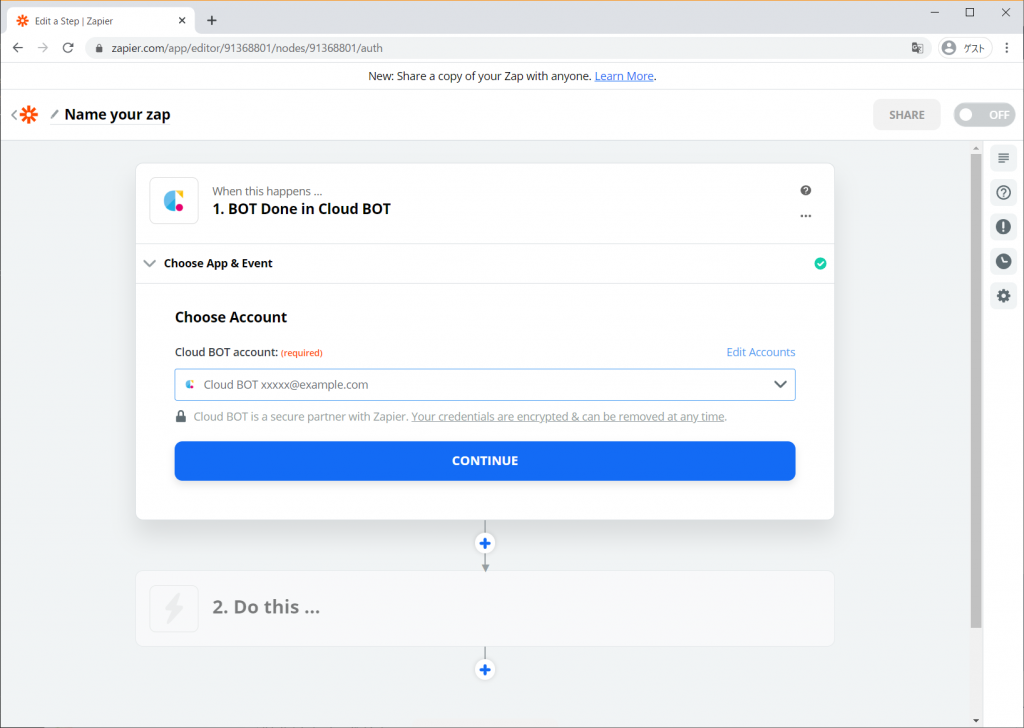Open the translate page icon in address bar
Screen dimensions: 1024x728
click(918, 48)
